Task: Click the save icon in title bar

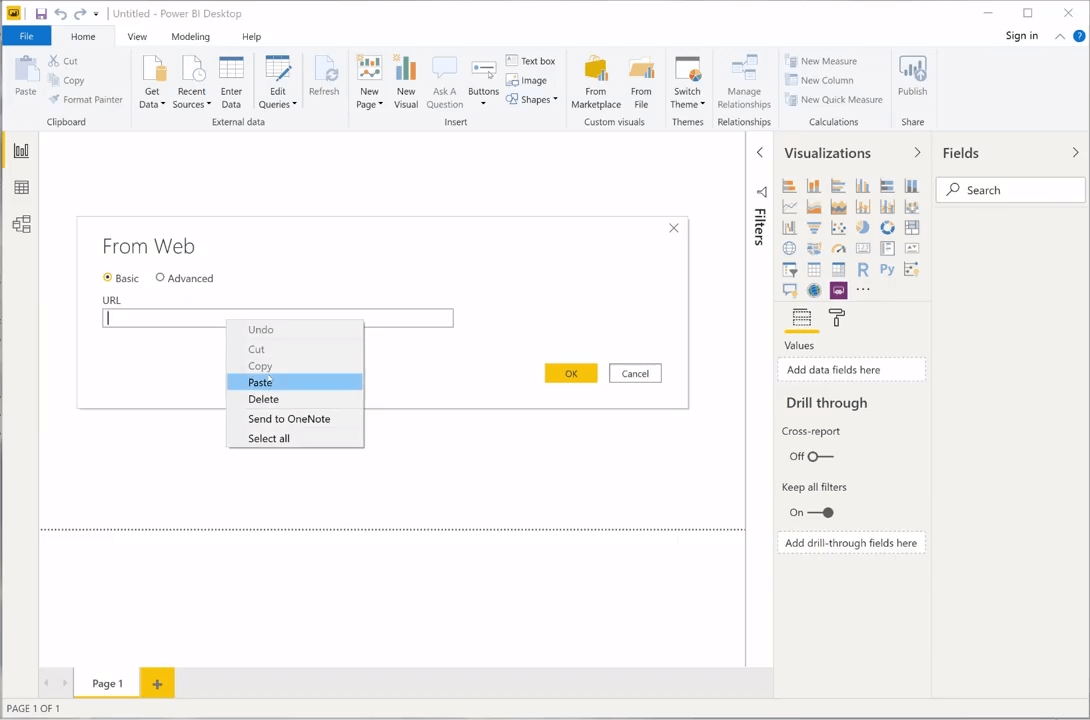Action: point(41,14)
